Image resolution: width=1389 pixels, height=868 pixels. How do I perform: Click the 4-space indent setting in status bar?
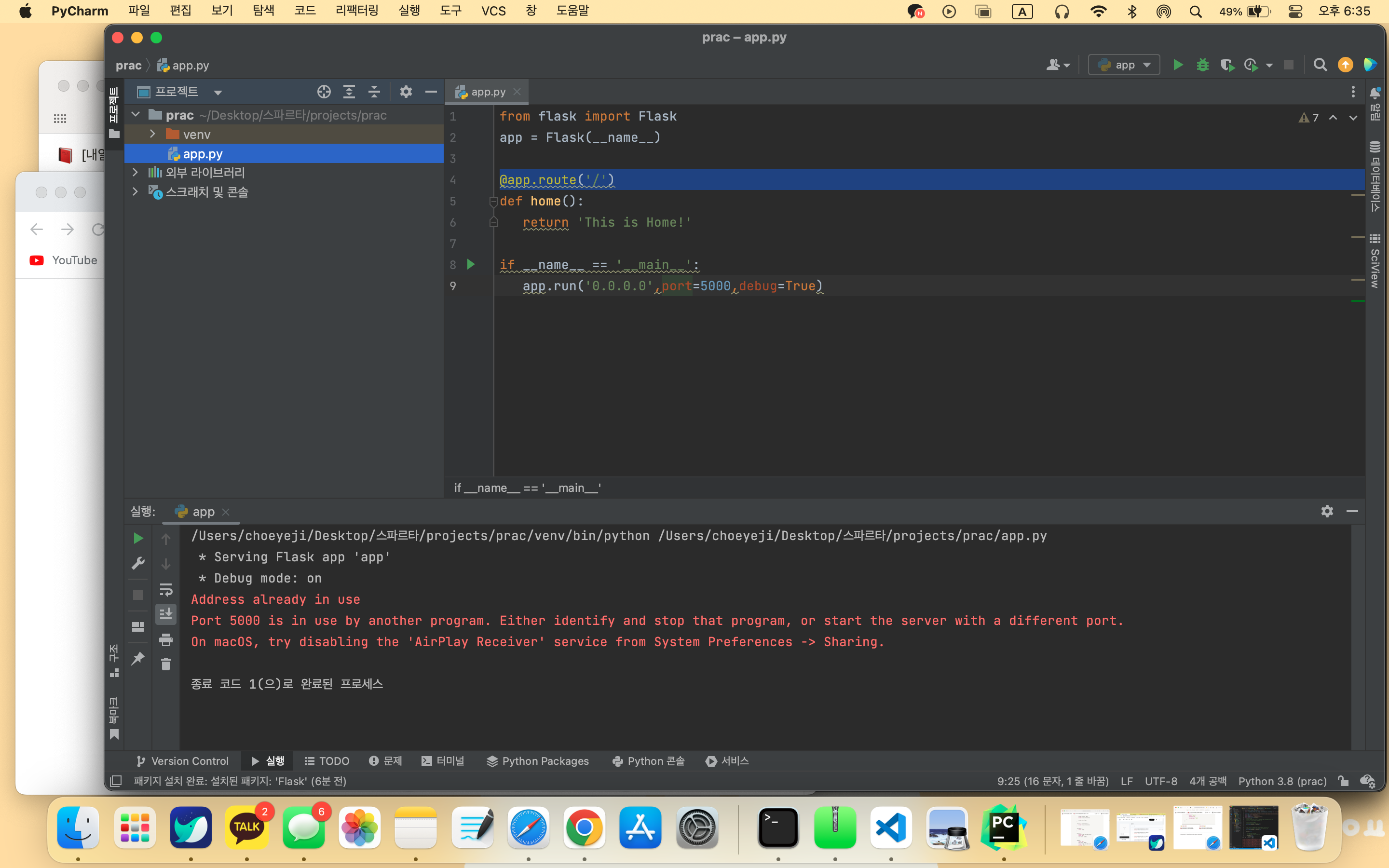point(1208,781)
